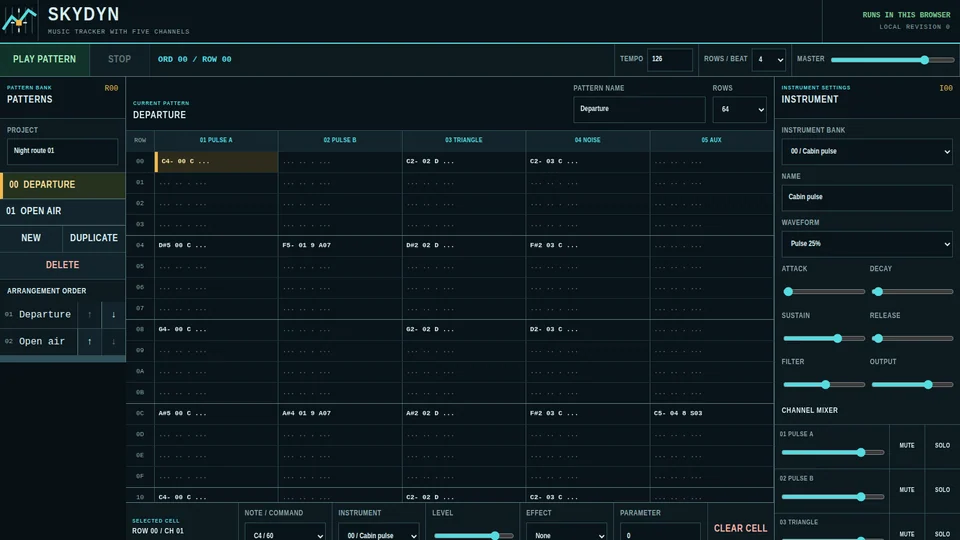This screenshot has width=960, height=540.
Task: Select cell 'F5- 01 9 A07' in row 04
Action: tap(340, 246)
